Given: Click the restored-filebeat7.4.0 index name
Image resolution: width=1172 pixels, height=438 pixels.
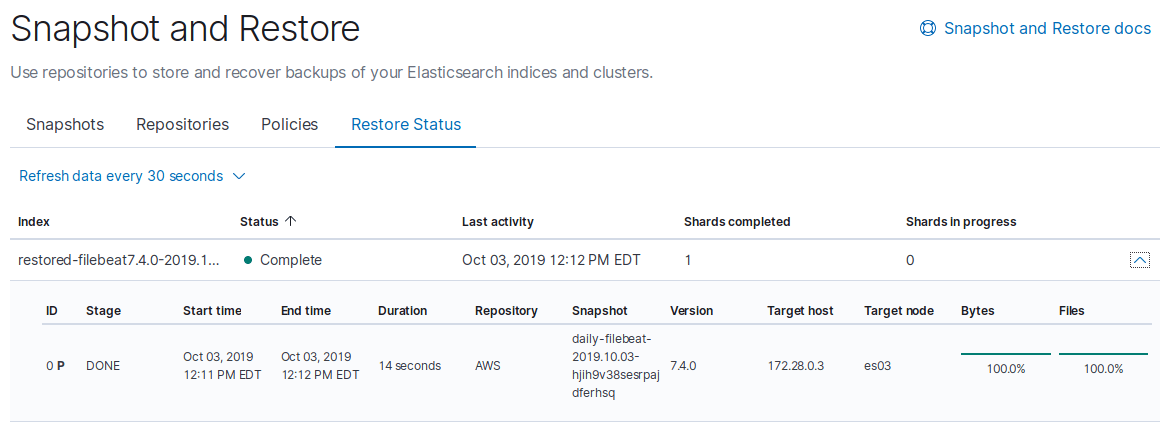Looking at the screenshot, I should click(x=120, y=261).
